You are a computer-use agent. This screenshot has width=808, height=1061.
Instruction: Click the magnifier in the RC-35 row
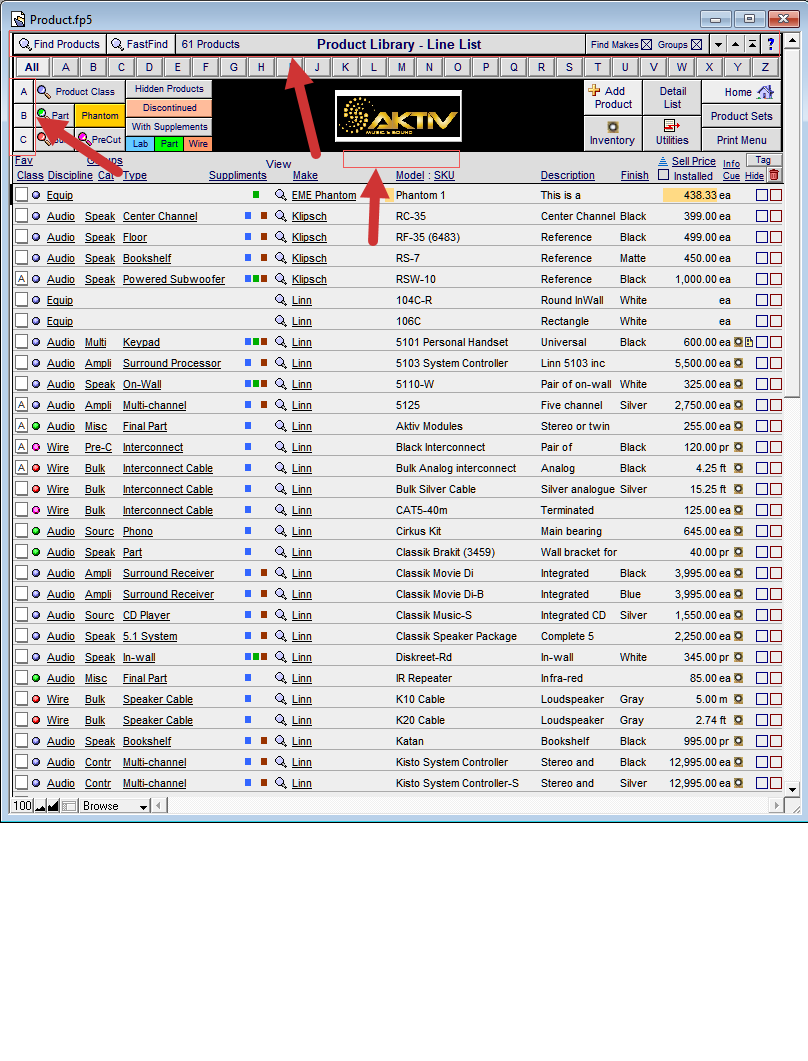[281, 216]
